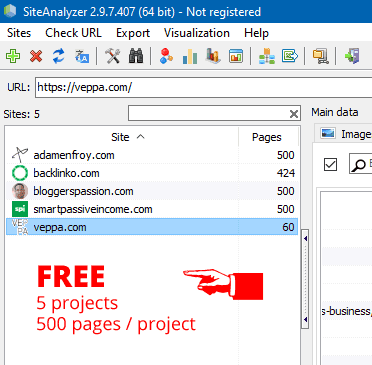This screenshot has width=372, height=365.
Task: Select bloggerspassion.com in the sites list
Action: (152, 191)
